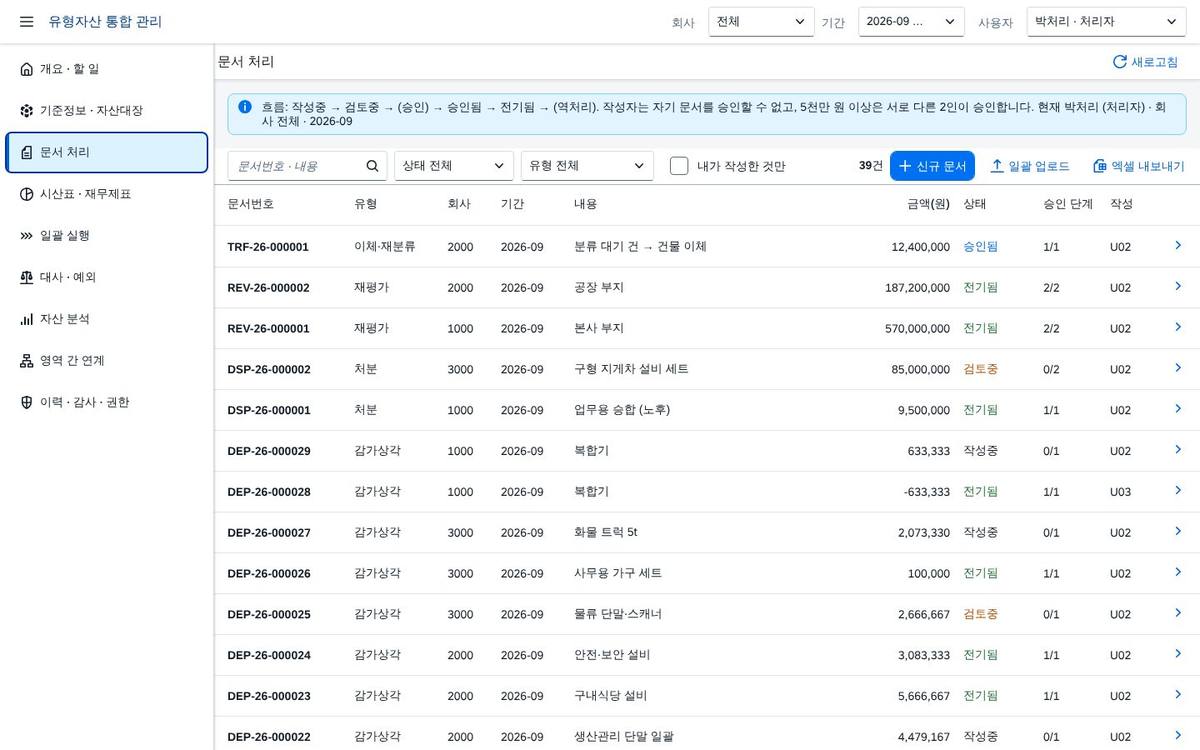Toggle the 내가 작성한 것만 checkbox
Viewport: 1200px width, 750px height.
pos(679,166)
